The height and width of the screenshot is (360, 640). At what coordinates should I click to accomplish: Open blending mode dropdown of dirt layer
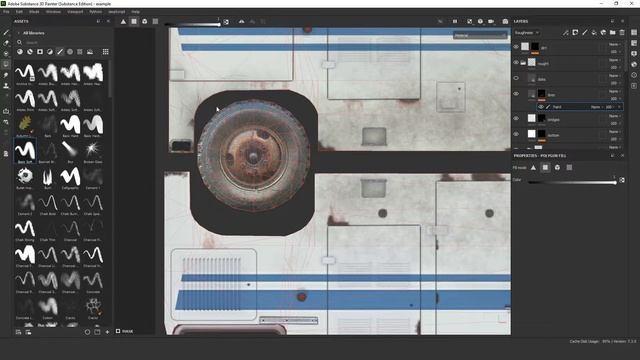[614, 44]
